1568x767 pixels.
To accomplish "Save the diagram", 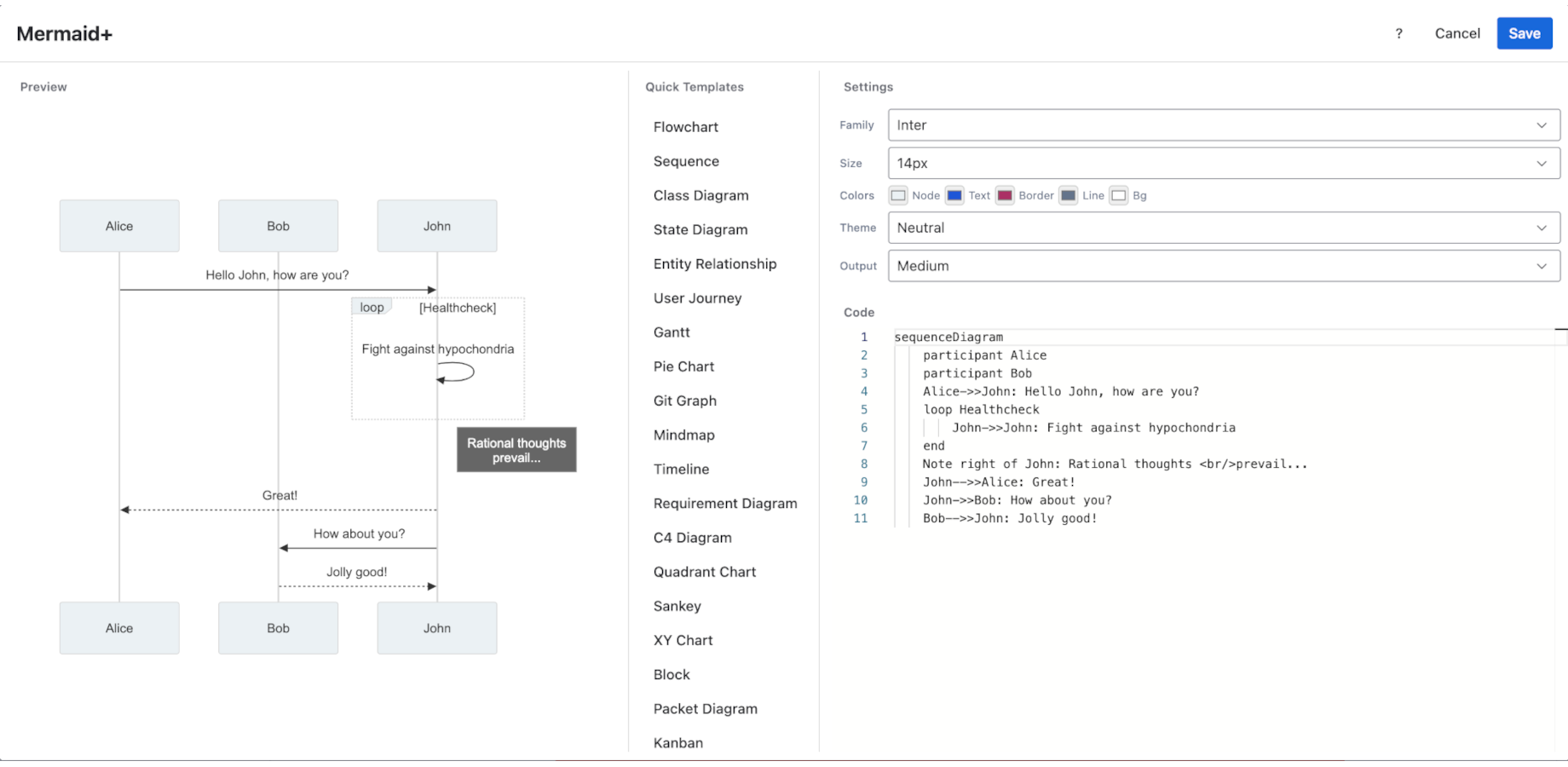I will (x=1525, y=33).
